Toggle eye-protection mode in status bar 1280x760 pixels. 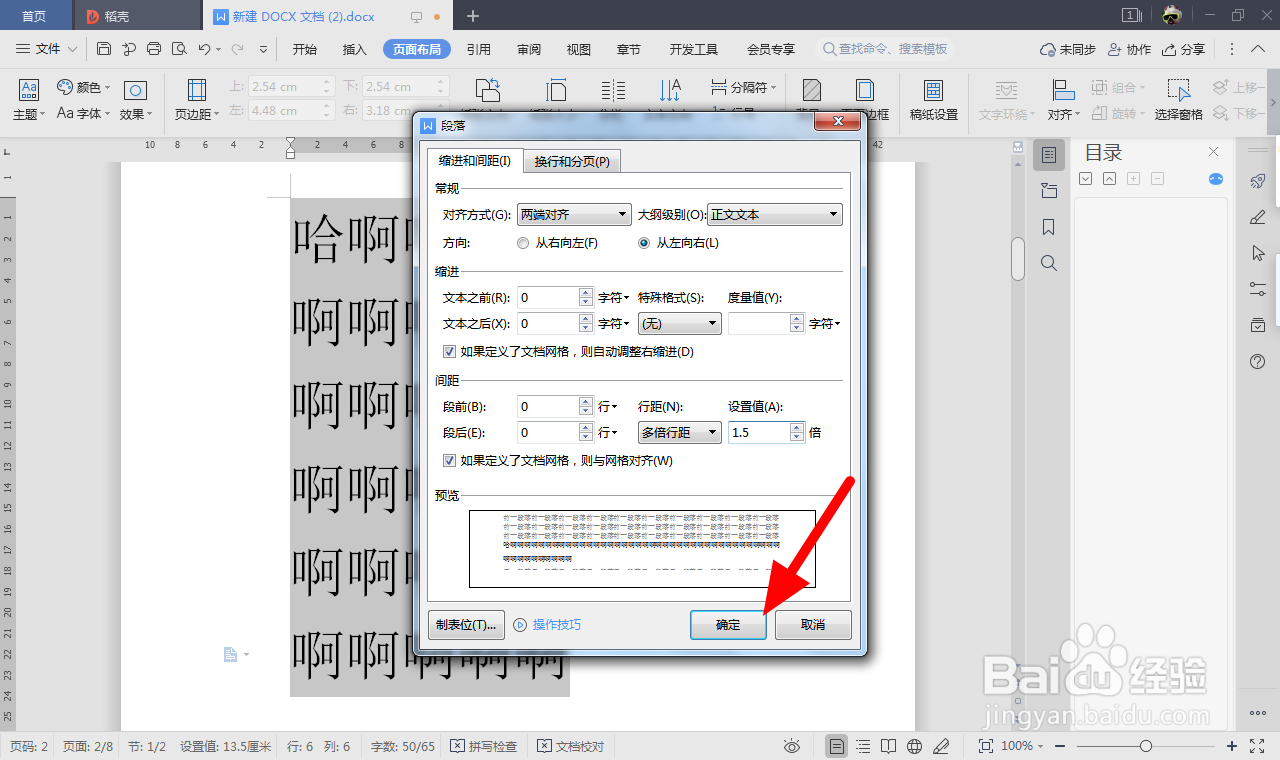(792, 745)
